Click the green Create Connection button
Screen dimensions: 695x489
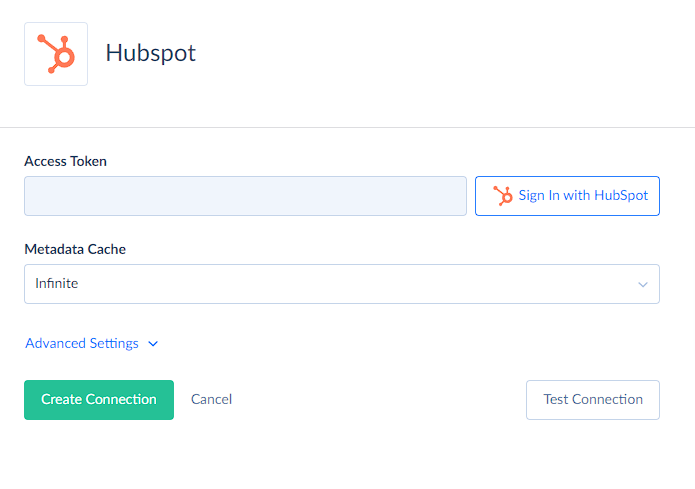99,400
